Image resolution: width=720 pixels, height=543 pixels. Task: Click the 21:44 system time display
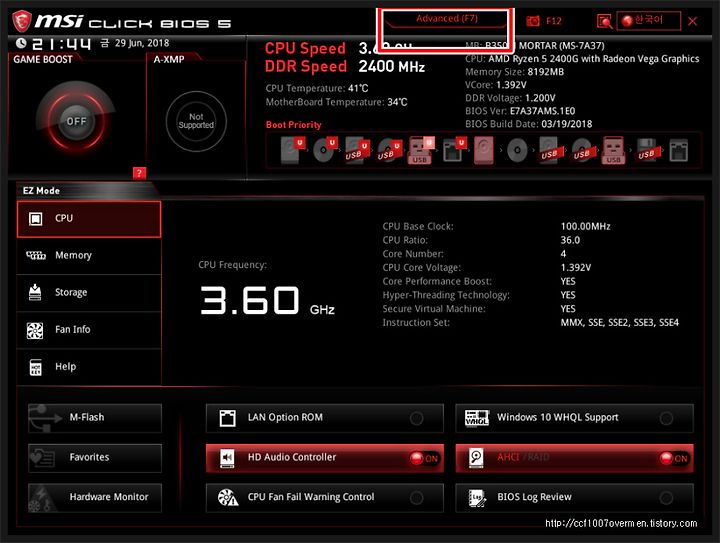61,44
